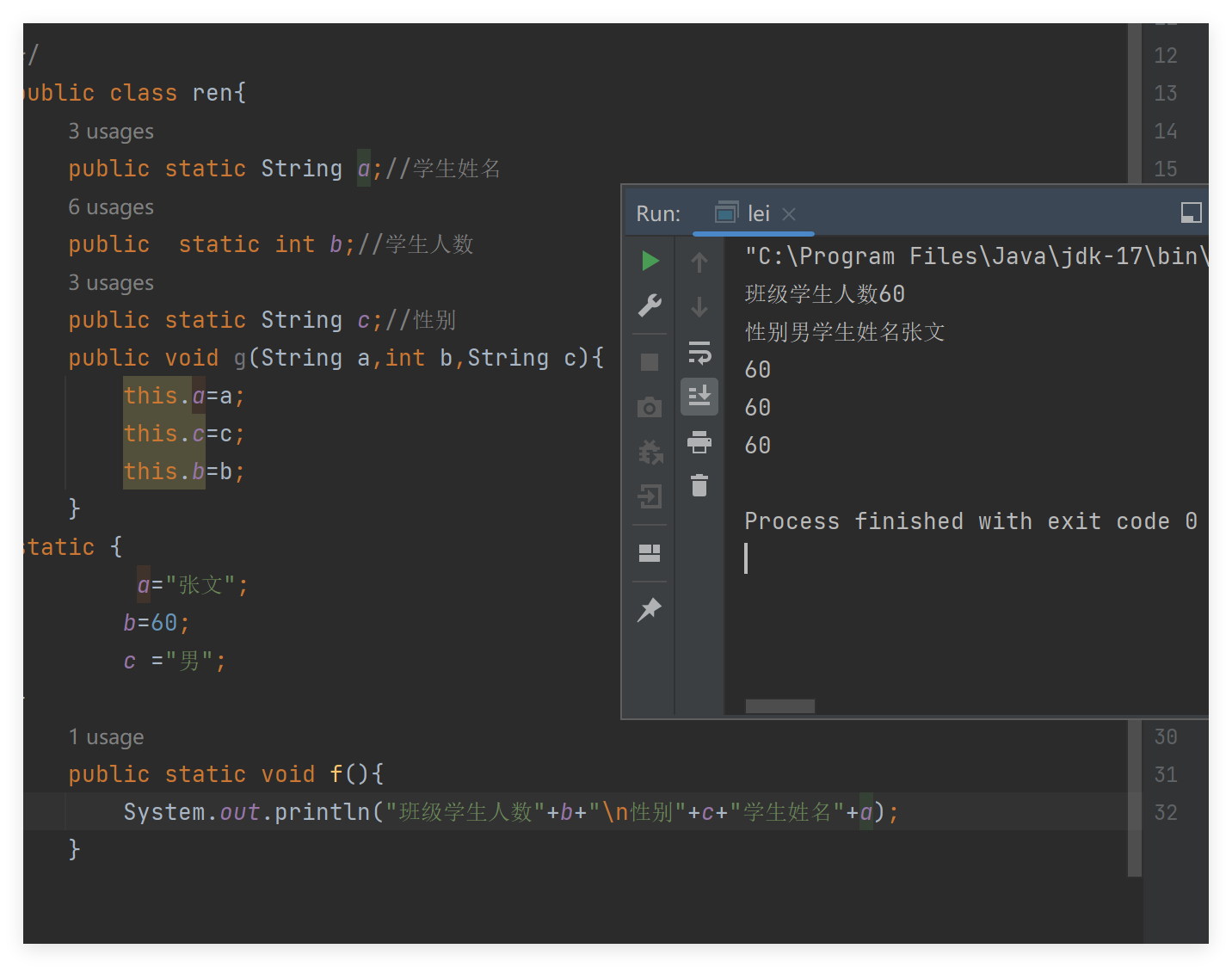Click line number 15 in gutter
Image resolution: width=1232 pixels, height=967 pixels.
(x=1166, y=169)
